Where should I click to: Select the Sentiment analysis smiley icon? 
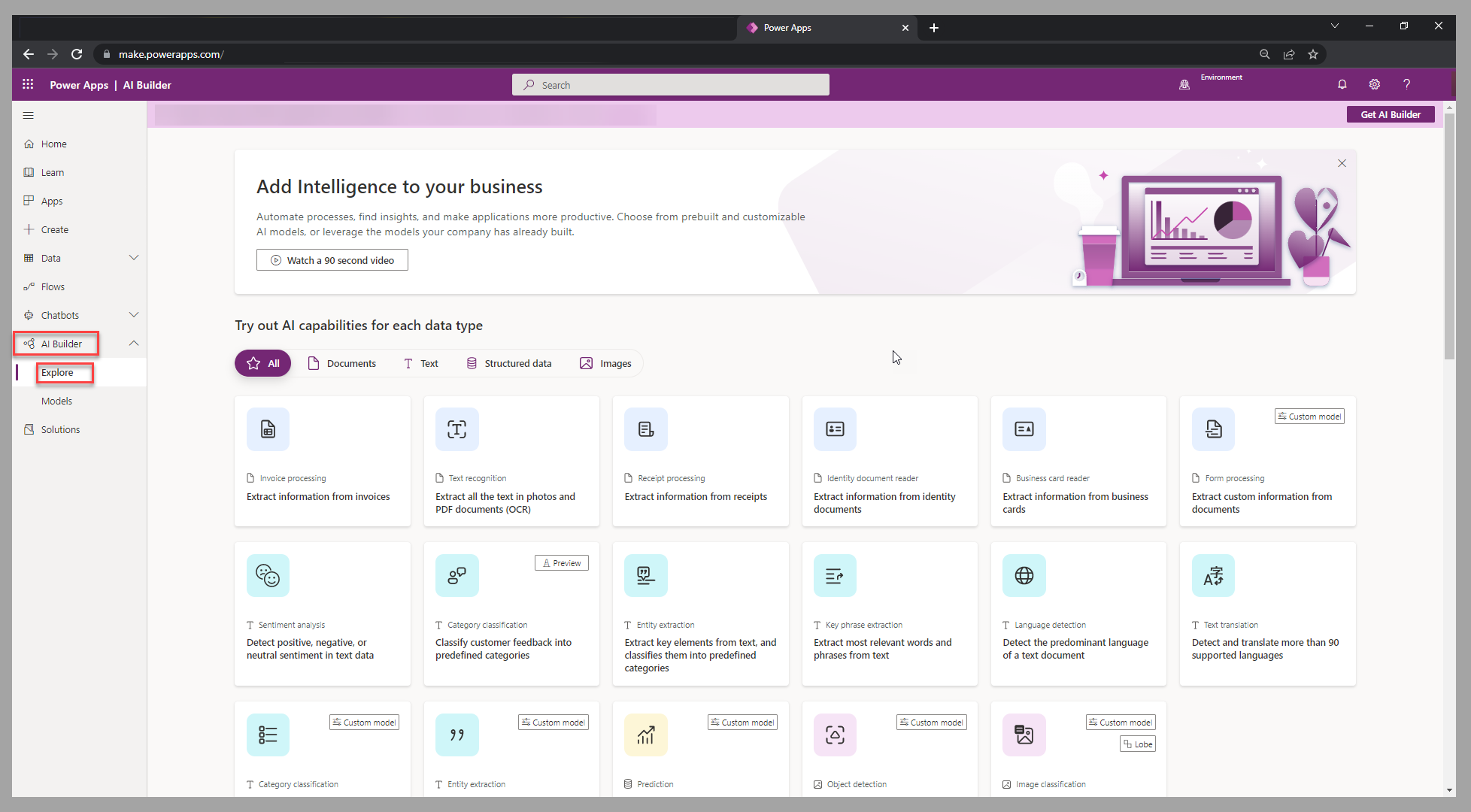[268, 574]
